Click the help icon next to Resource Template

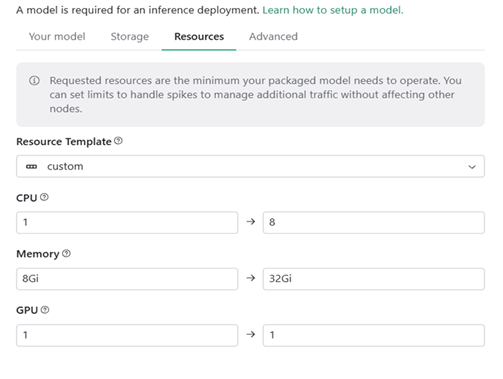pyautogui.click(x=118, y=141)
